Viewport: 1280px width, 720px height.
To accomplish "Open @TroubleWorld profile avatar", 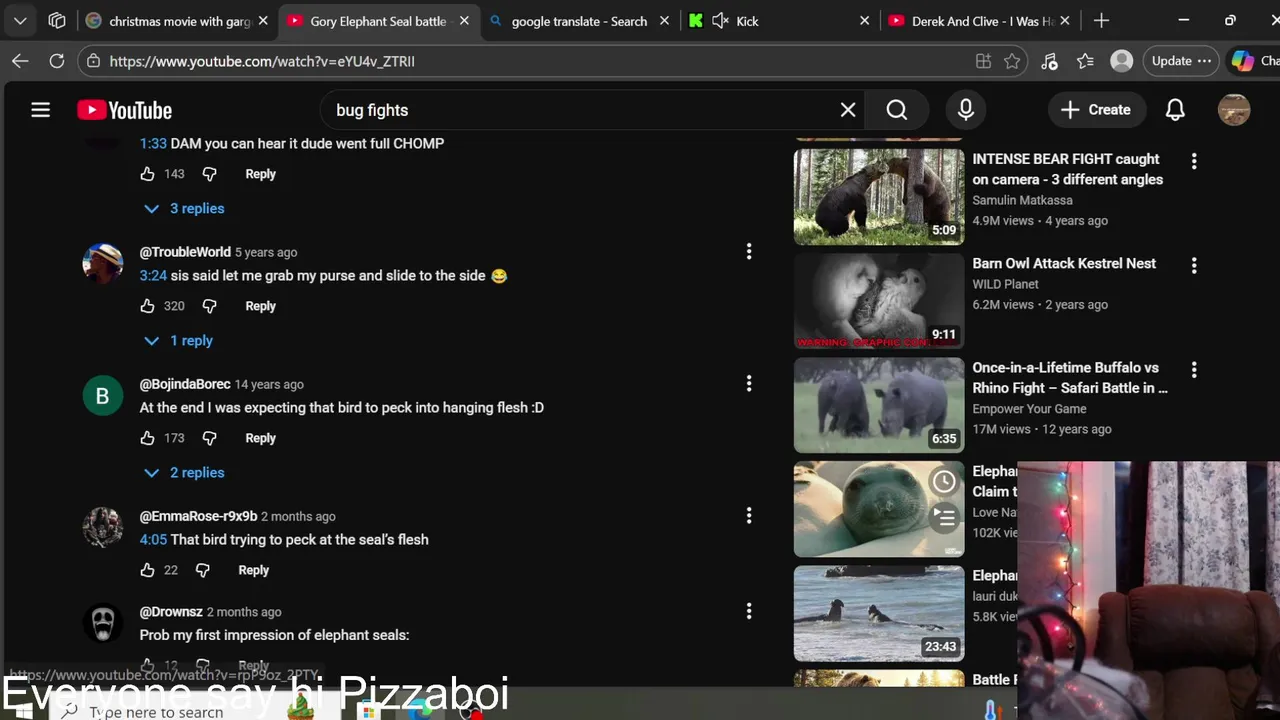I will [x=102, y=264].
